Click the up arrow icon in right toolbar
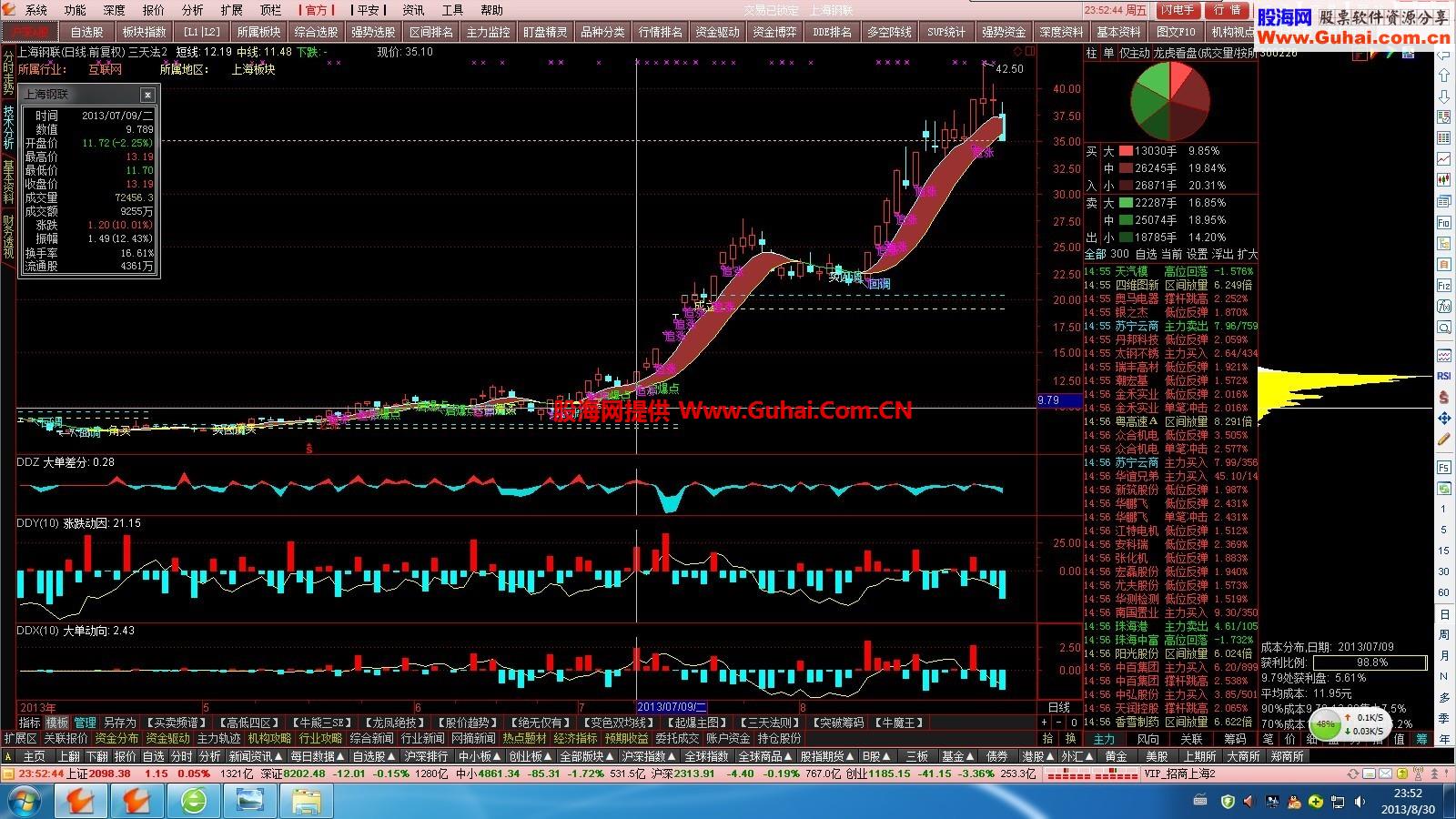The image size is (1456, 819). click(x=1443, y=76)
